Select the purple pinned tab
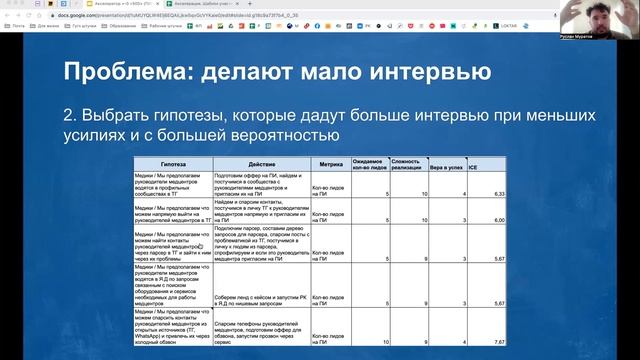Viewport: 640px width, 360px height. click(38, 4)
